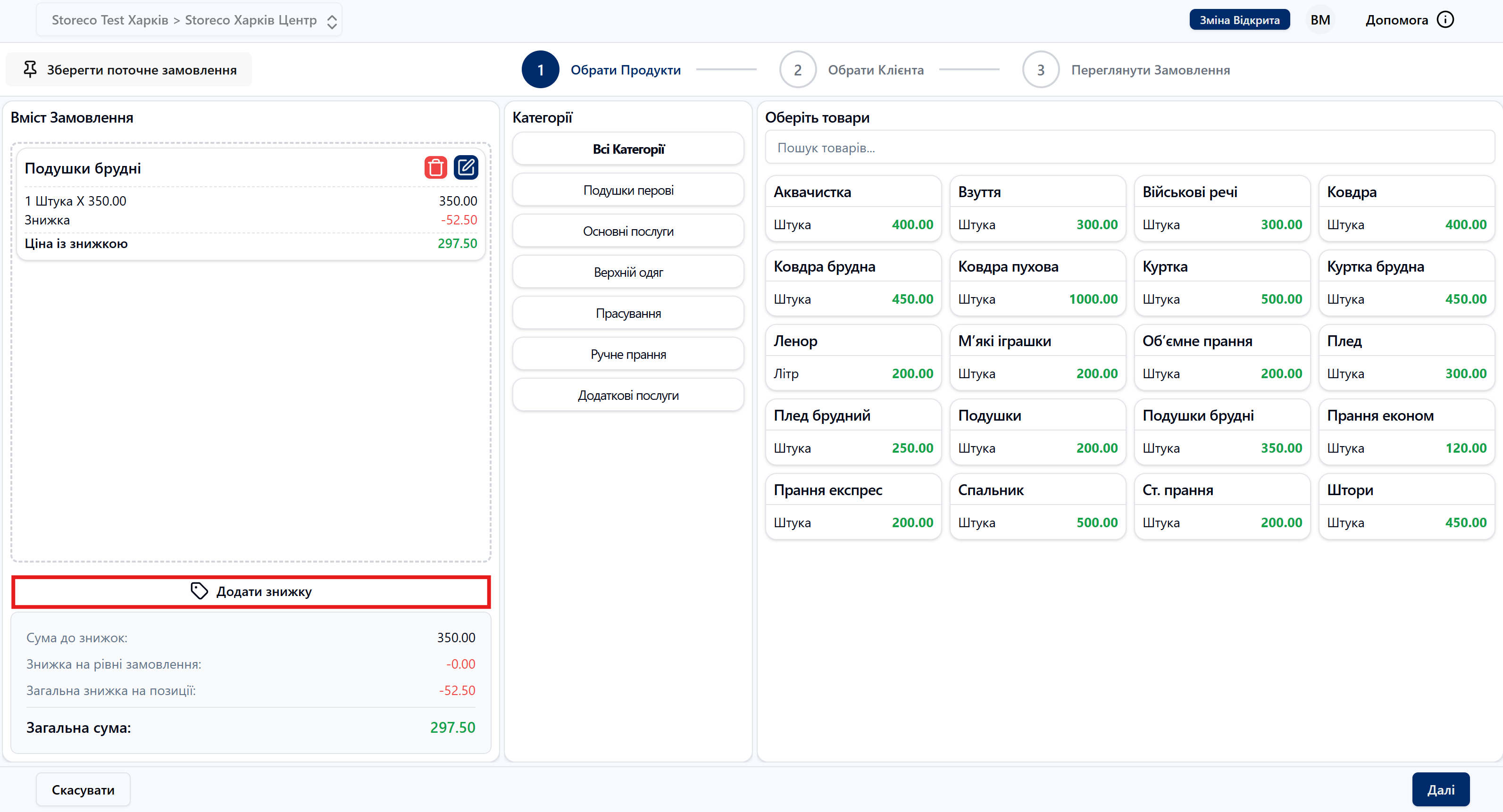Choose the Додаткові послуги category
This screenshot has width=1503, height=812.
[x=628, y=396]
